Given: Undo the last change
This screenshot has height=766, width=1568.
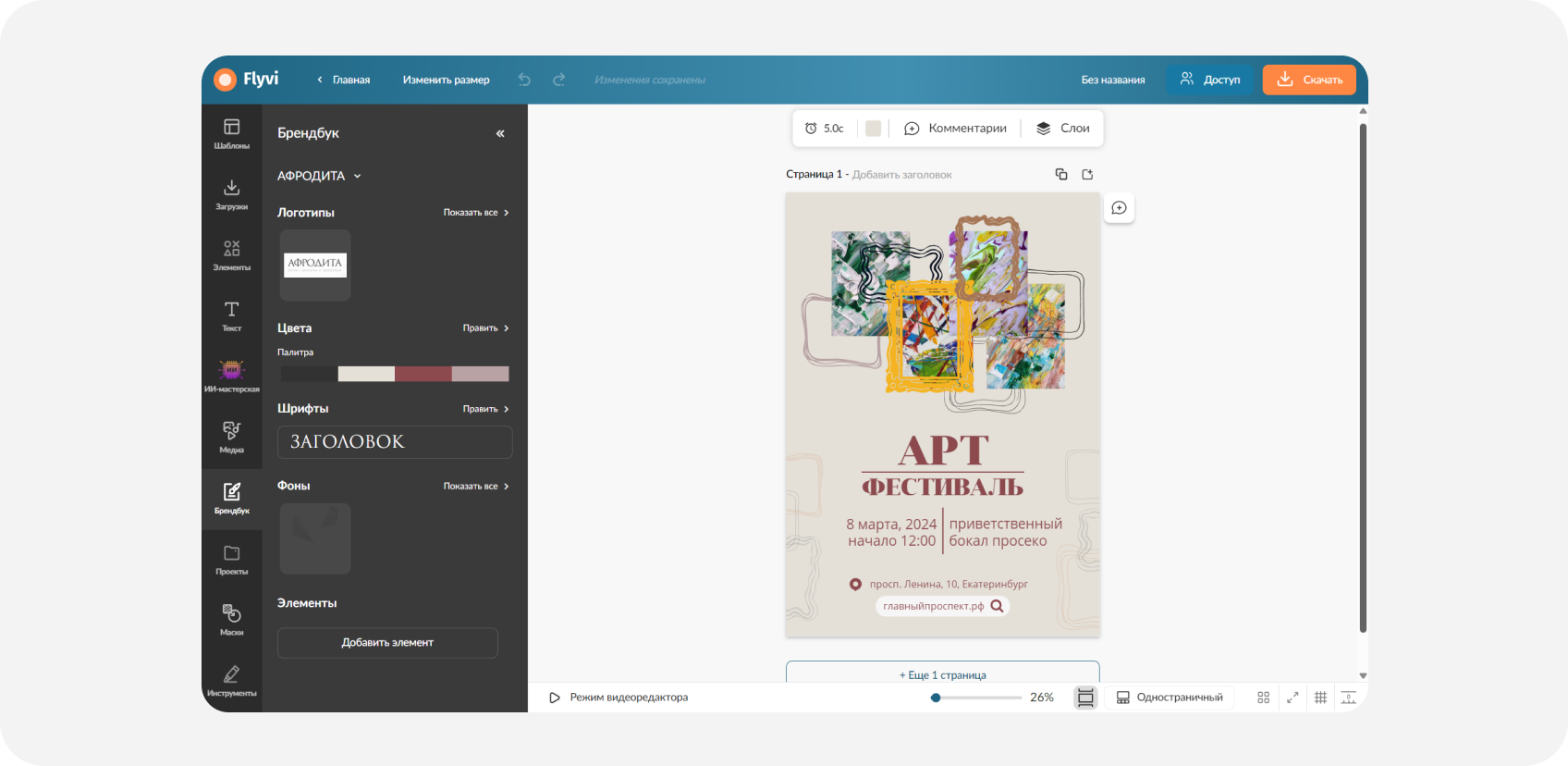Looking at the screenshot, I should 524,80.
